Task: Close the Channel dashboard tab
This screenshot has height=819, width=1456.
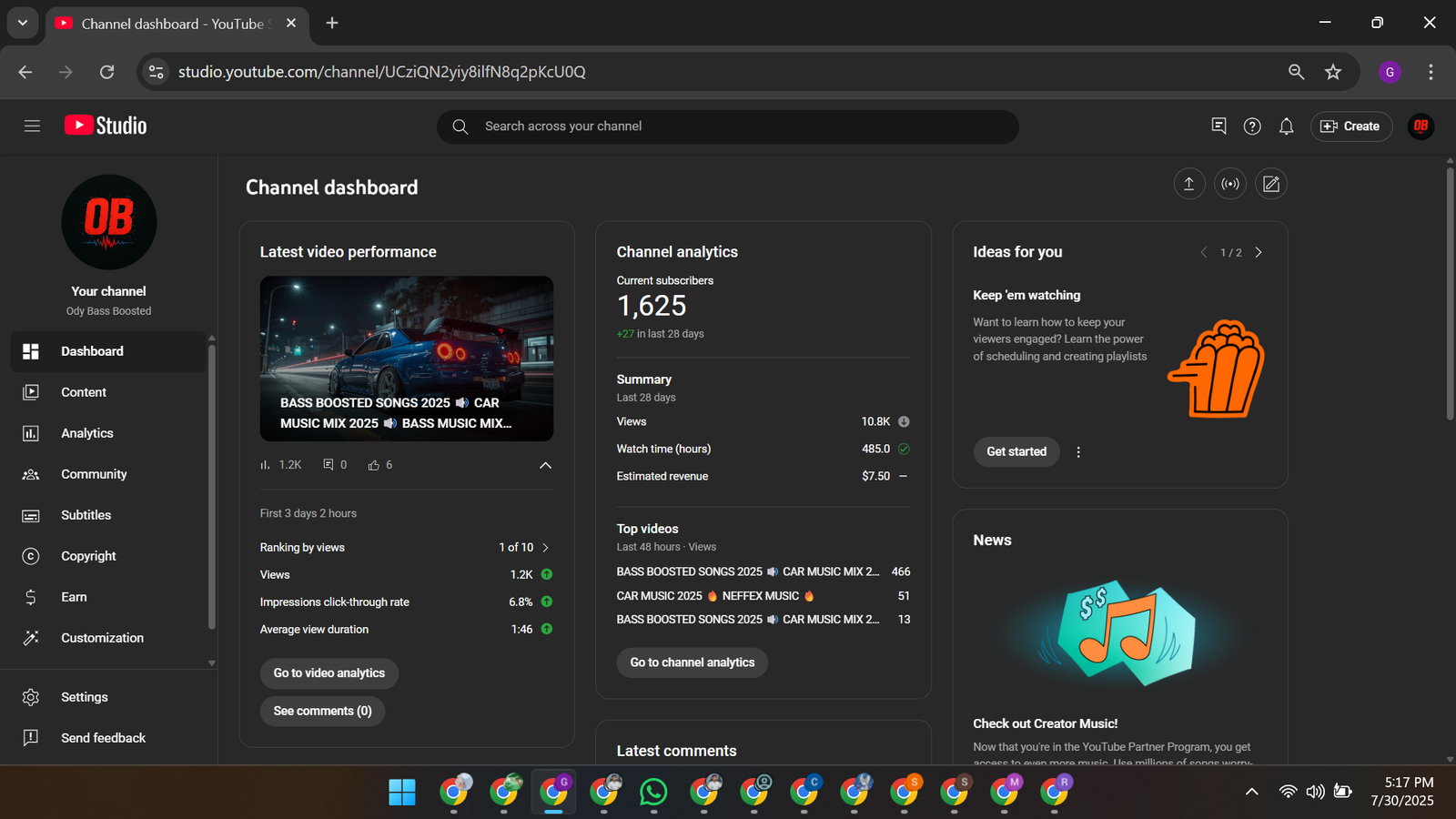Action: point(291,23)
